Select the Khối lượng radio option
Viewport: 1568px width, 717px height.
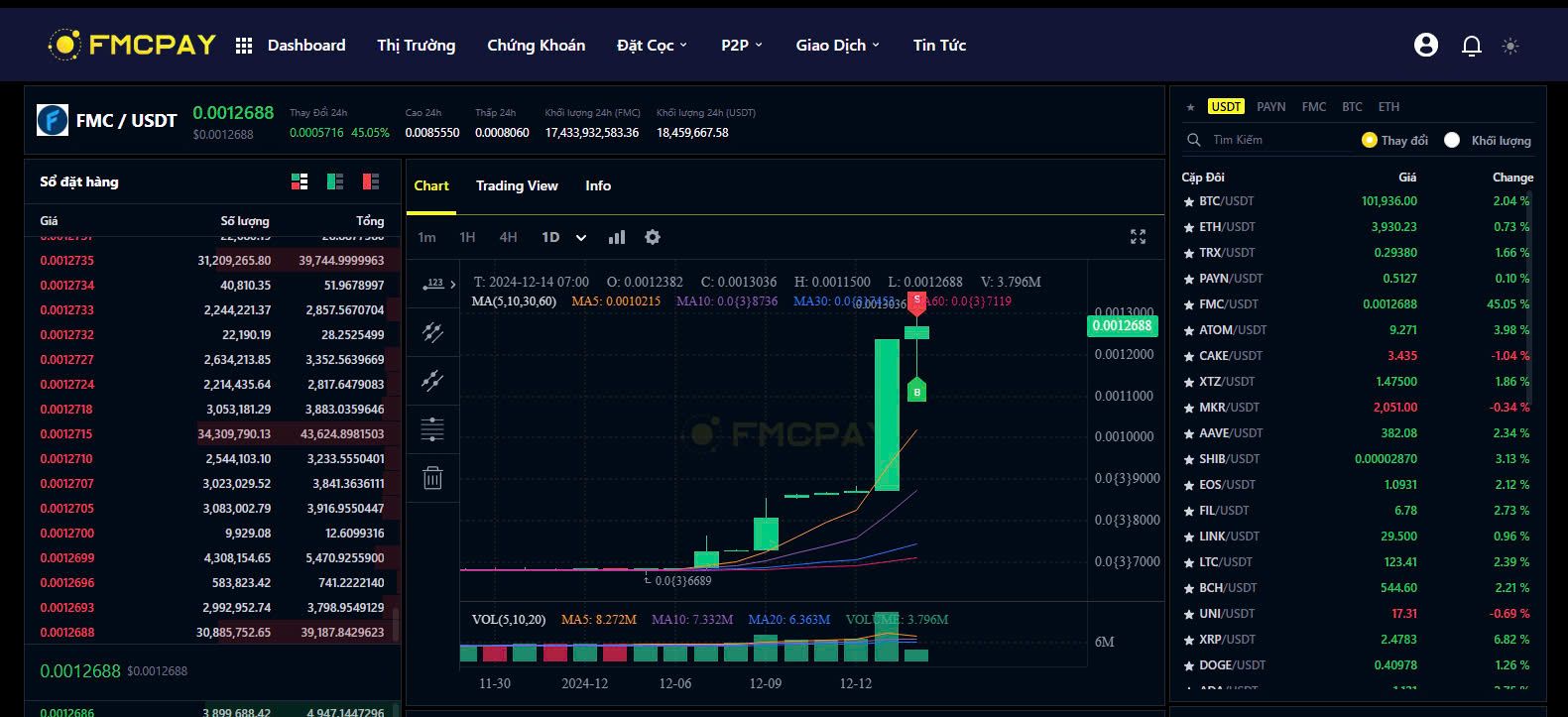click(1452, 140)
